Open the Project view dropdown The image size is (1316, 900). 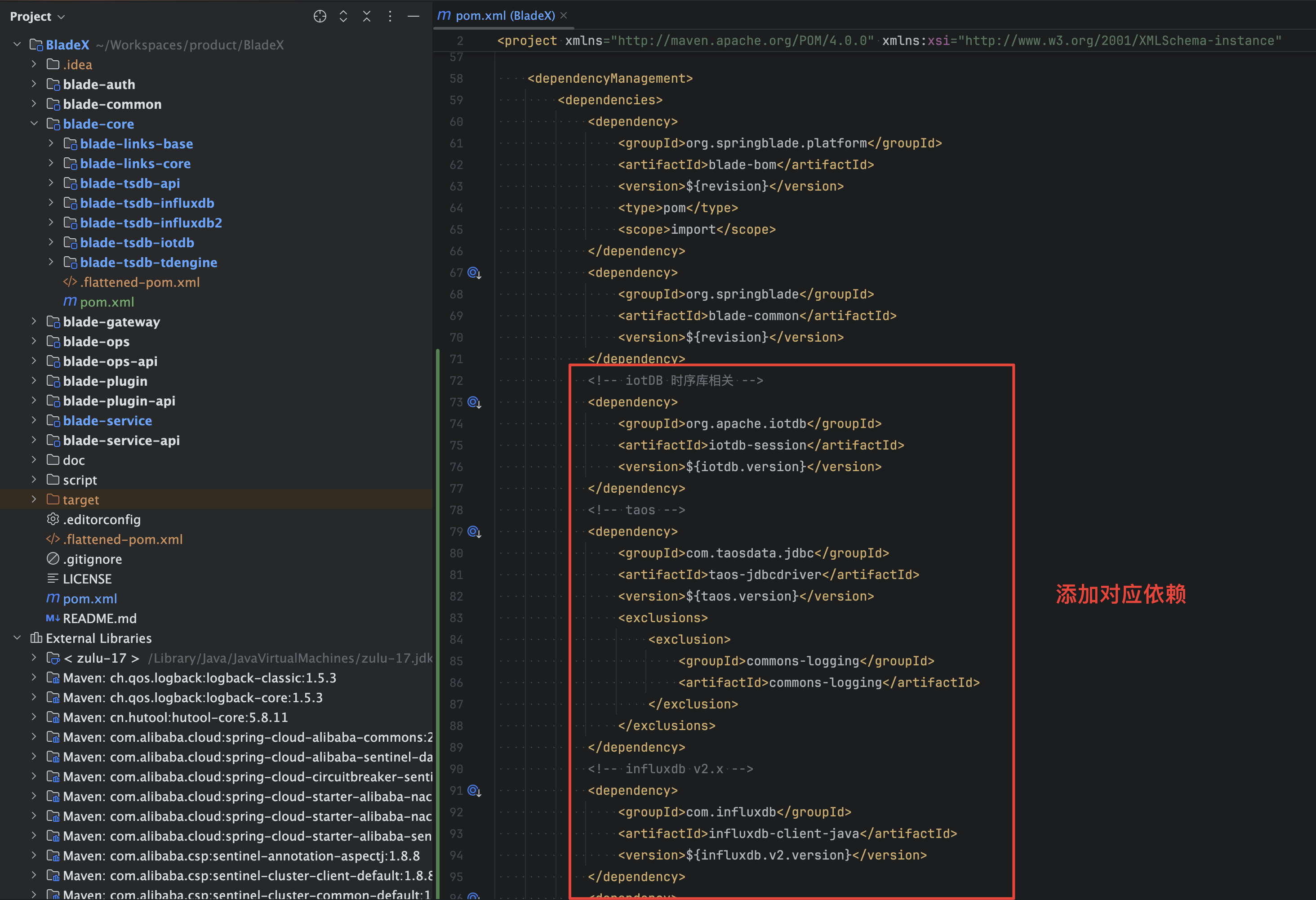click(37, 17)
